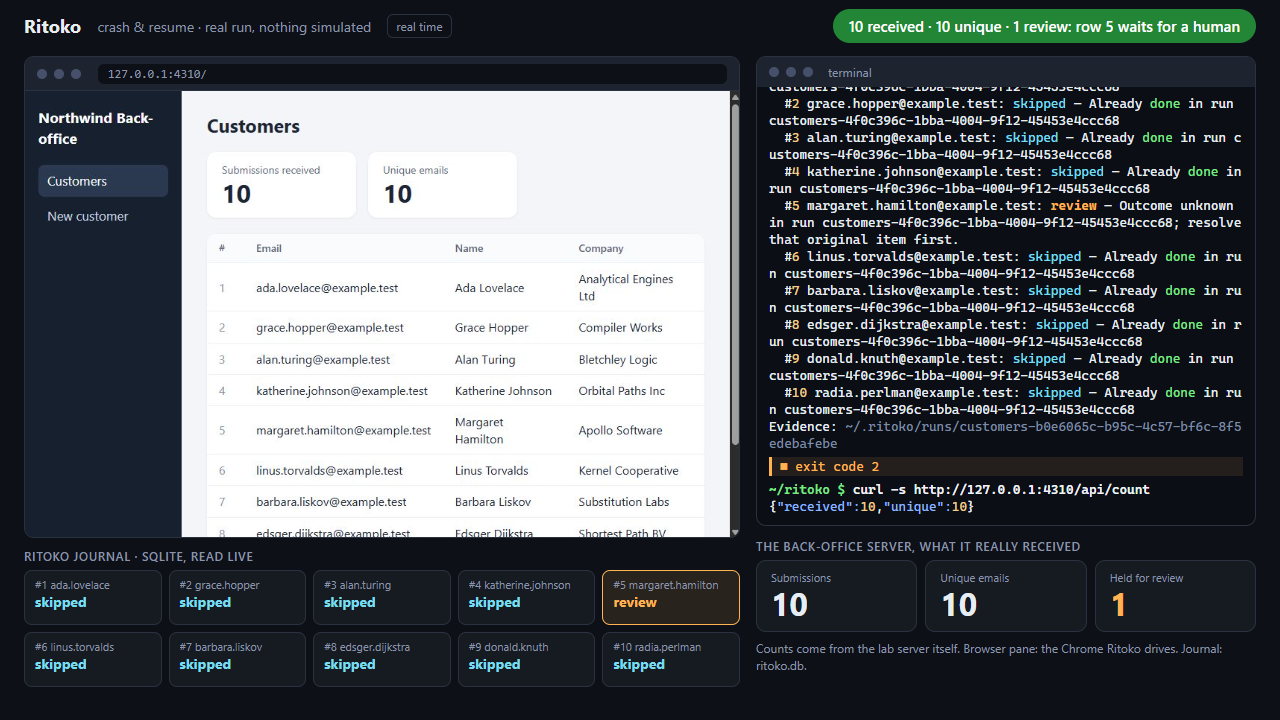
Task: Open journal card #7 barbara.liskov
Action: 238,659
